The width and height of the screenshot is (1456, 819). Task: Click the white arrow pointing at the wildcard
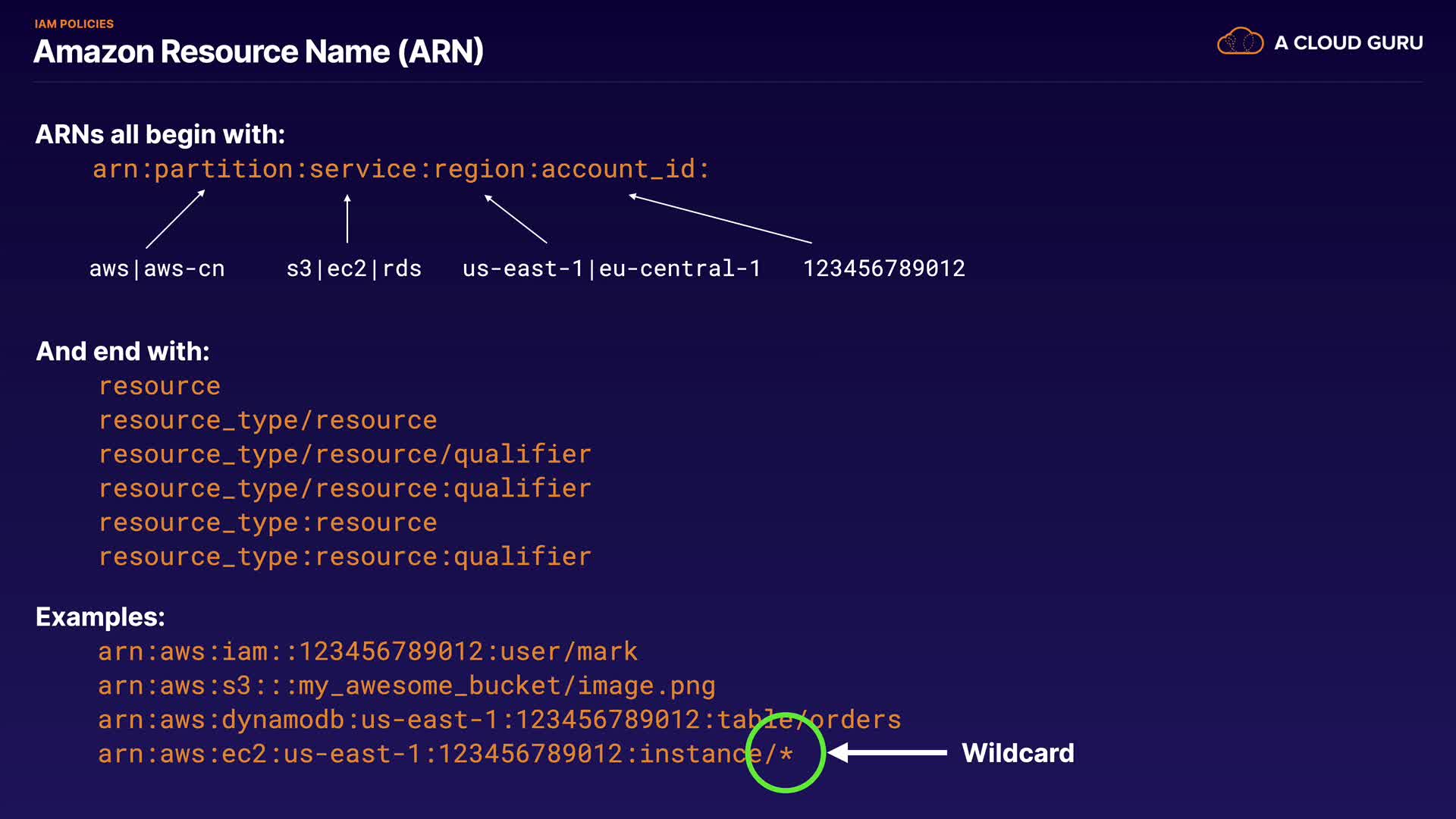(887, 753)
